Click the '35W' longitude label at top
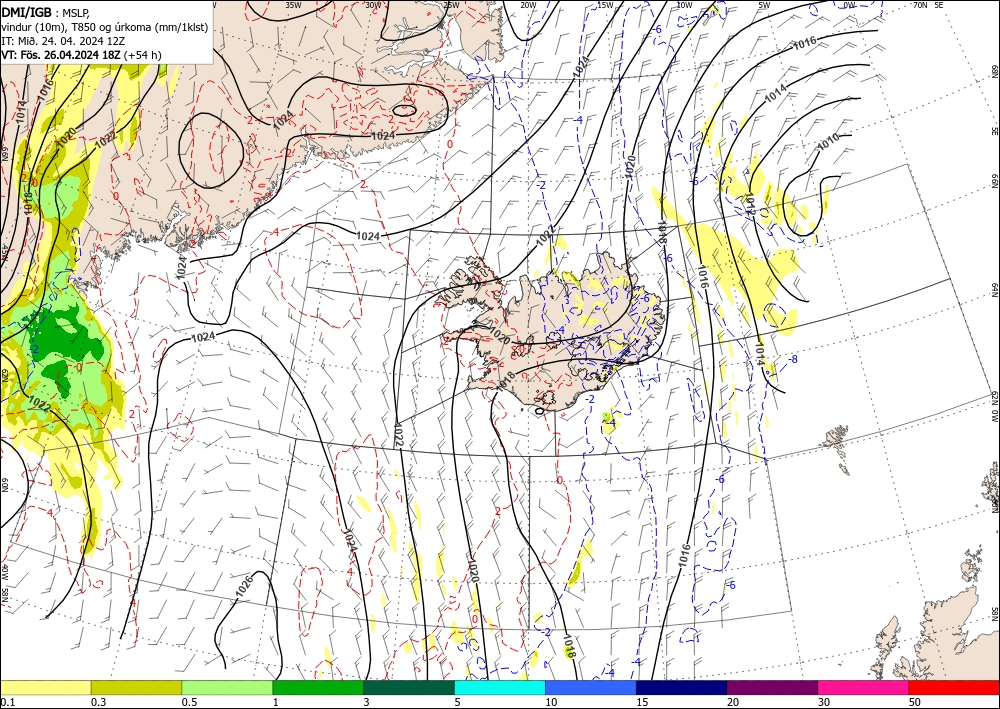Viewport: 1000px width, 709px height. point(293,5)
